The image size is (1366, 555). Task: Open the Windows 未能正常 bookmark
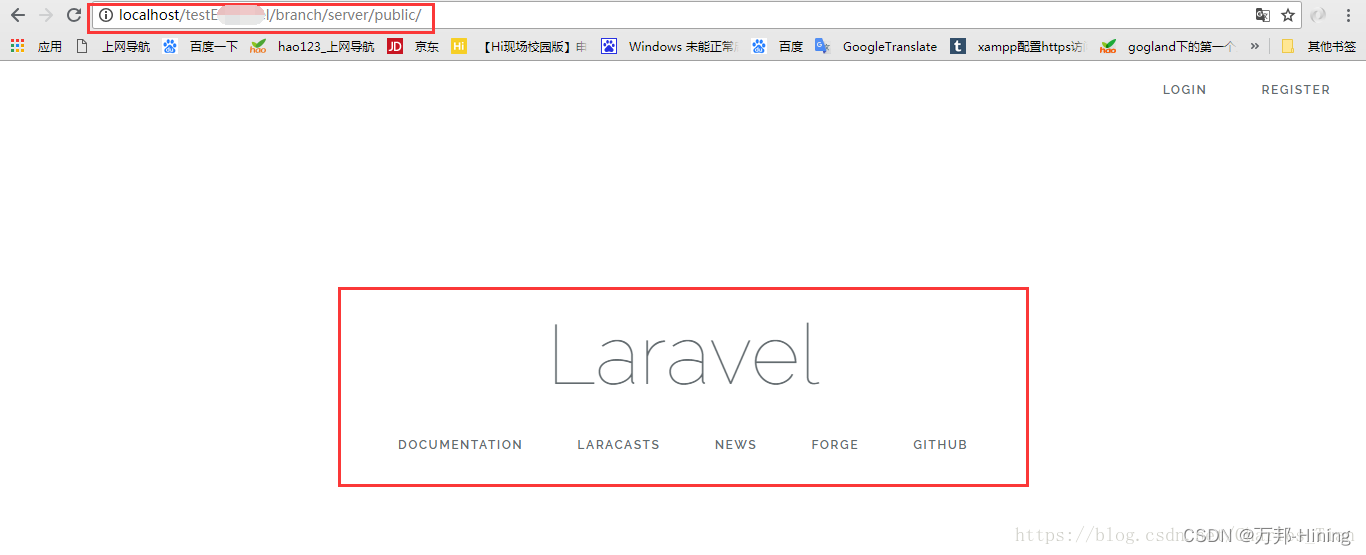point(669,46)
